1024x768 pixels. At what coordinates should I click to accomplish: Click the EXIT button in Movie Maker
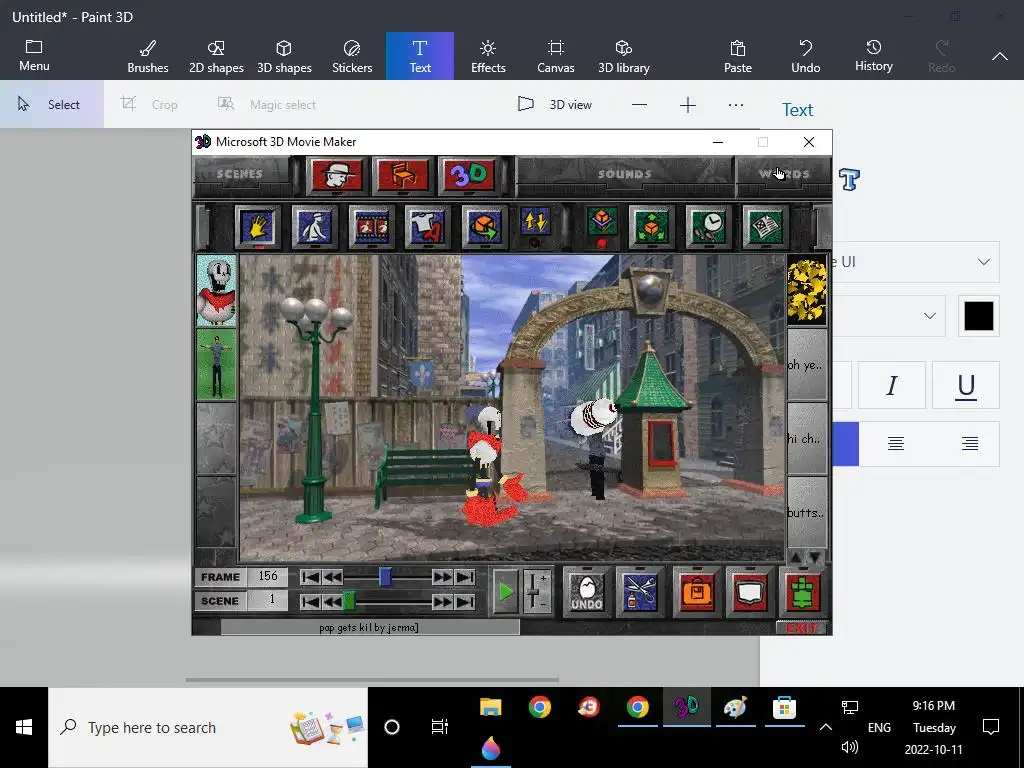coord(802,628)
